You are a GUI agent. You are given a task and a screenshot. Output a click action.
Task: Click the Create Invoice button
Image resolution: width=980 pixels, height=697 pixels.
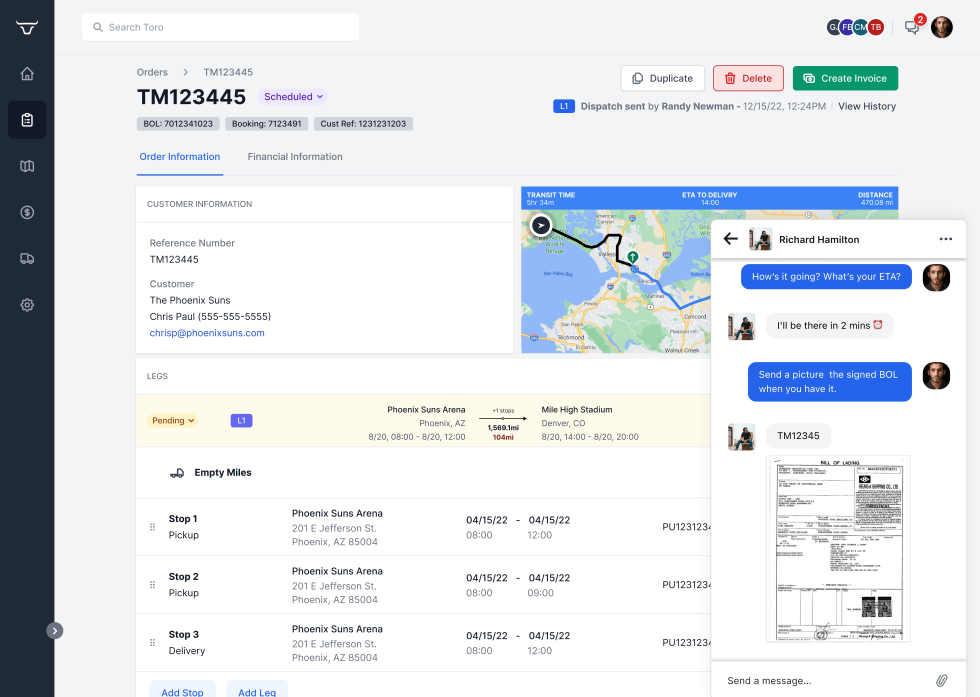coord(845,78)
